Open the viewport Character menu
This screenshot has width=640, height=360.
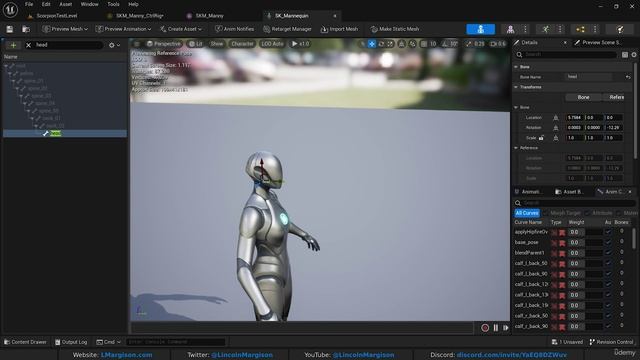pyautogui.click(x=242, y=44)
